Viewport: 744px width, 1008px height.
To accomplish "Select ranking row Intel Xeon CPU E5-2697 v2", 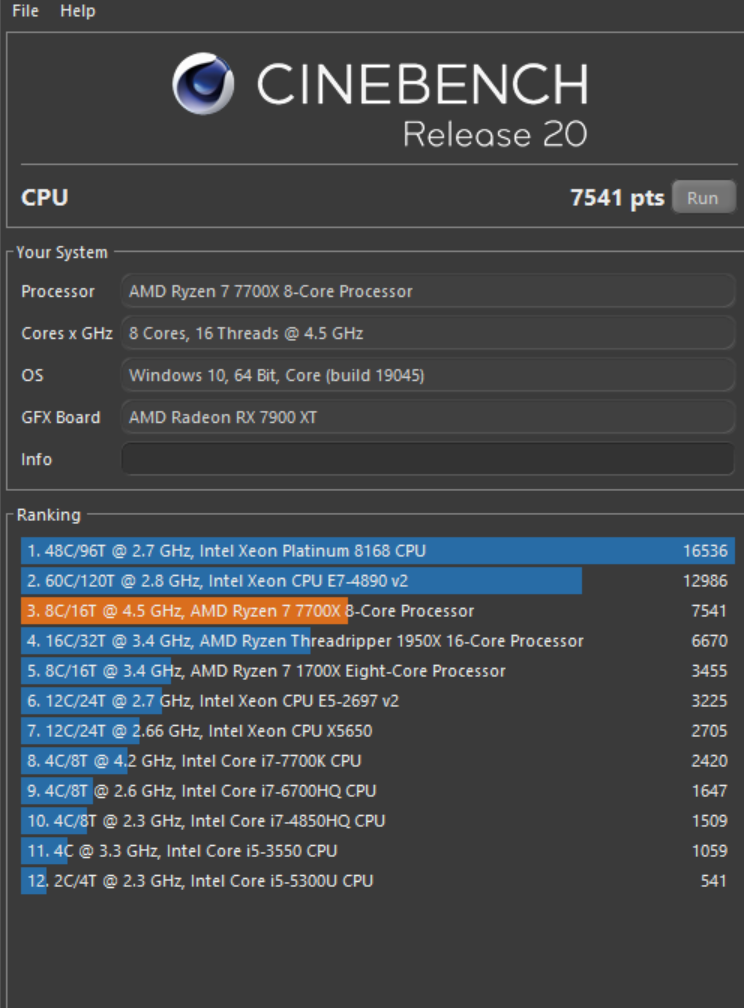I will 377,701.
